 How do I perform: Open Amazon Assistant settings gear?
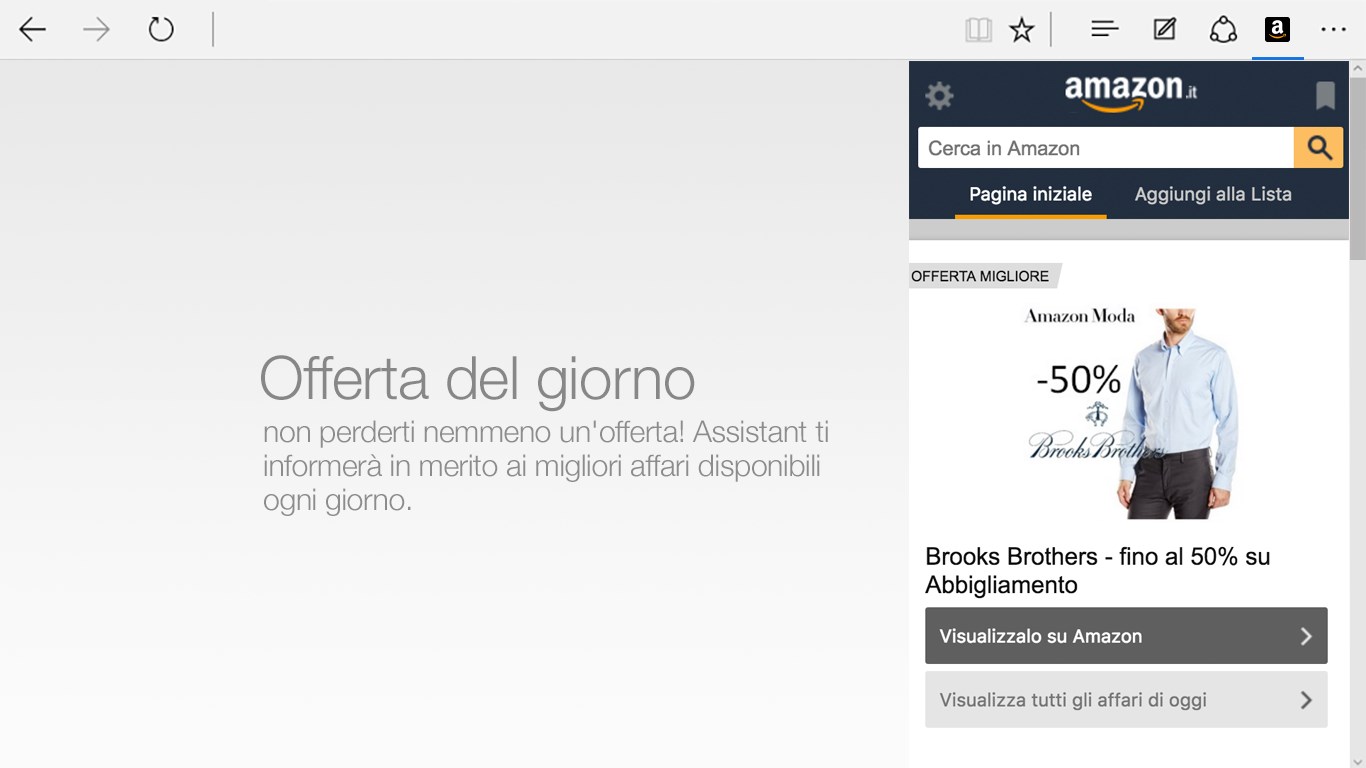(939, 96)
